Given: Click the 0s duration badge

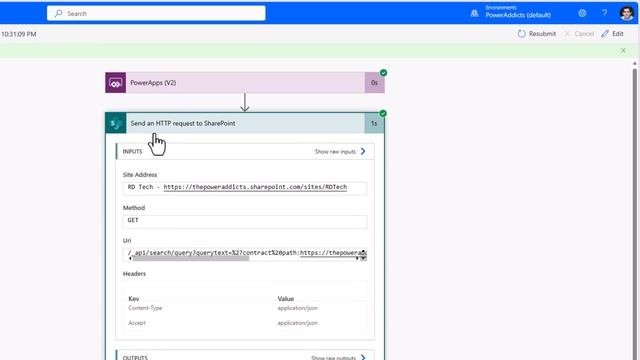Looking at the screenshot, I should coord(374,83).
